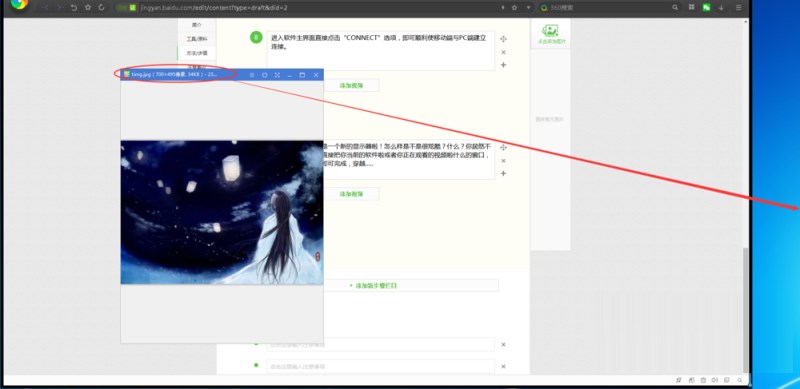Click the search magnifier in toolbar
Image resolution: width=800 pixels, height=389 pixels.
click(x=675, y=8)
